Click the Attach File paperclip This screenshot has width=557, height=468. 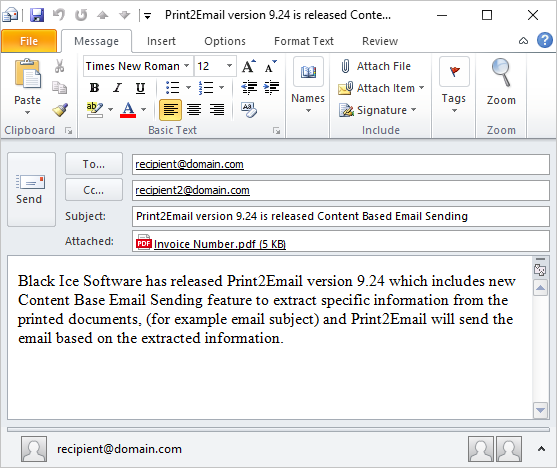[x=375, y=66]
